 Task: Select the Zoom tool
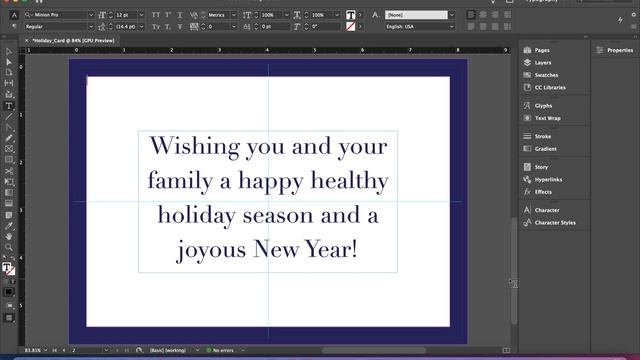(9, 247)
